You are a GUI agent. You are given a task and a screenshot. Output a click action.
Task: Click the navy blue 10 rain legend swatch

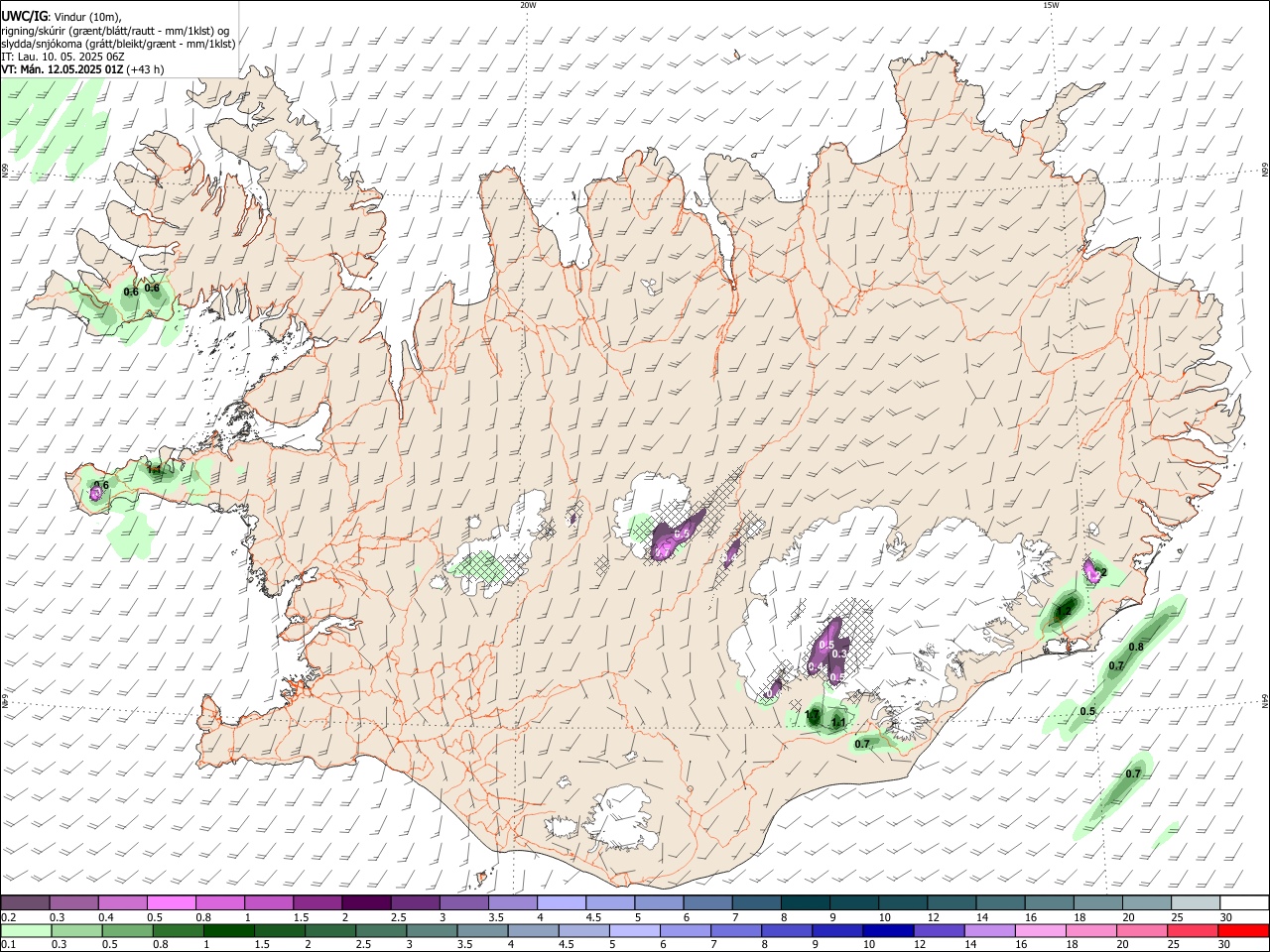pyautogui.click(x=887, y=931)
